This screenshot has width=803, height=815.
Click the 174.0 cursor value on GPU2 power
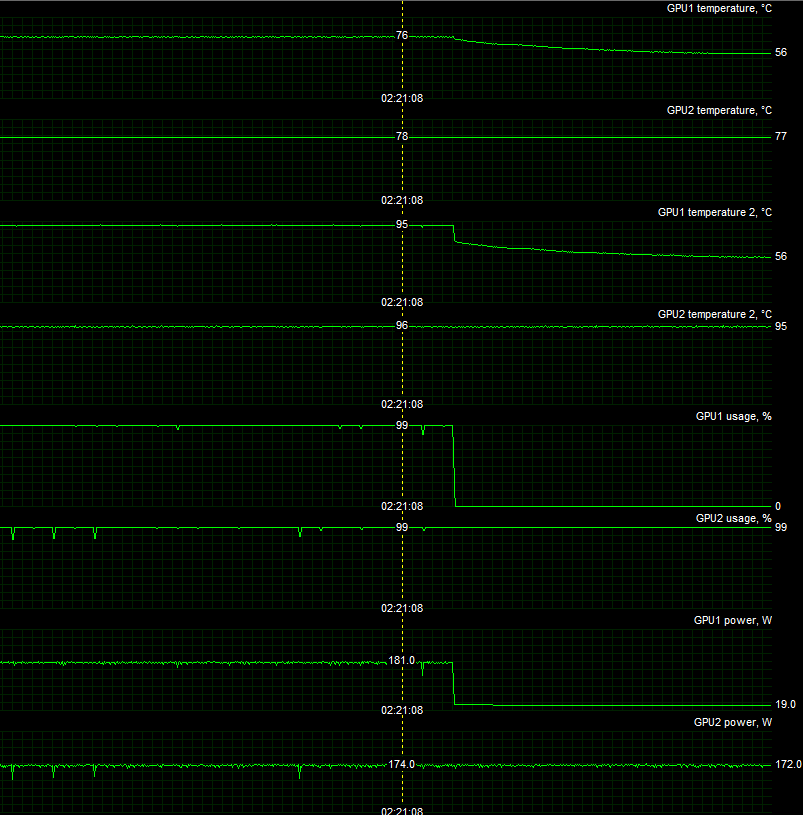[402, 765]
